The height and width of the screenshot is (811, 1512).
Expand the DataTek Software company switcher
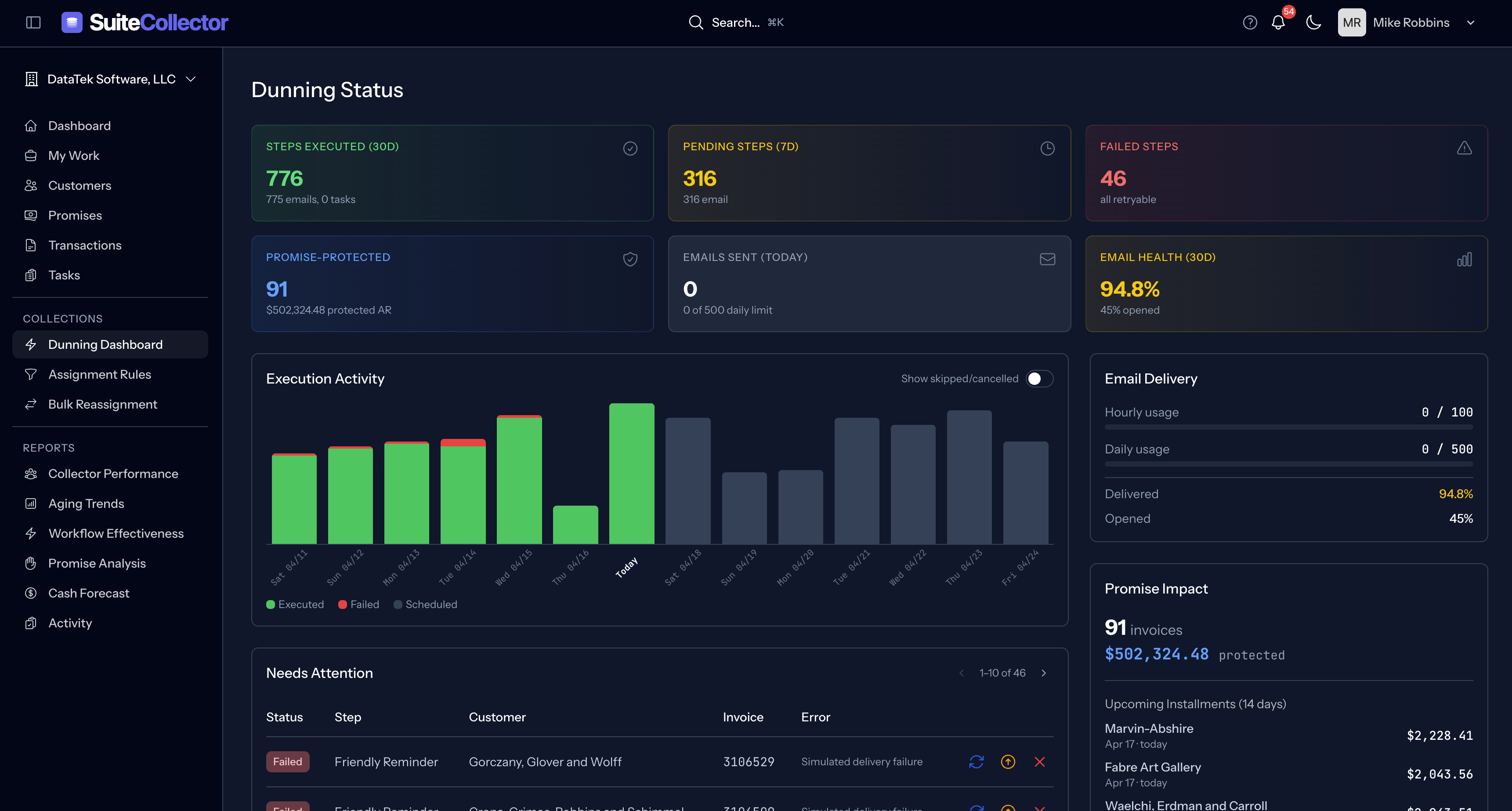point(112,79)
